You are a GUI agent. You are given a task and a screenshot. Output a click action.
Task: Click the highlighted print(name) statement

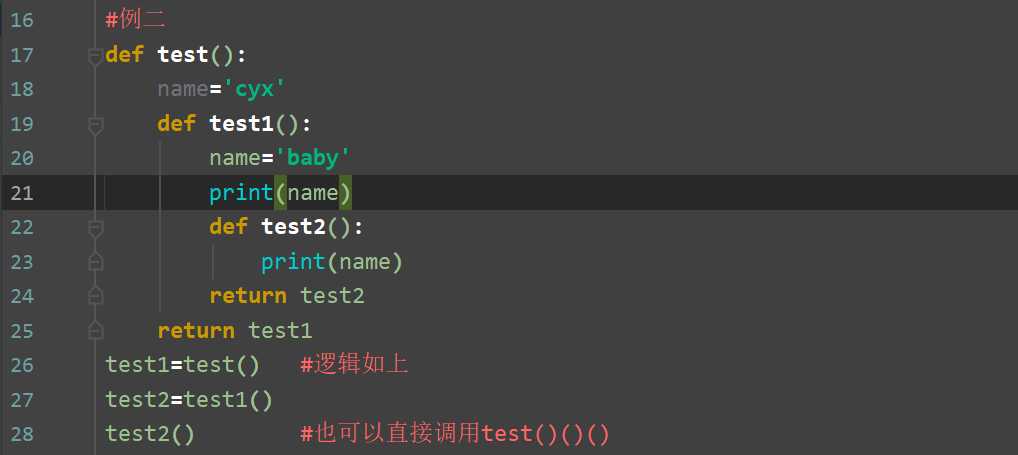pos(280,193)
